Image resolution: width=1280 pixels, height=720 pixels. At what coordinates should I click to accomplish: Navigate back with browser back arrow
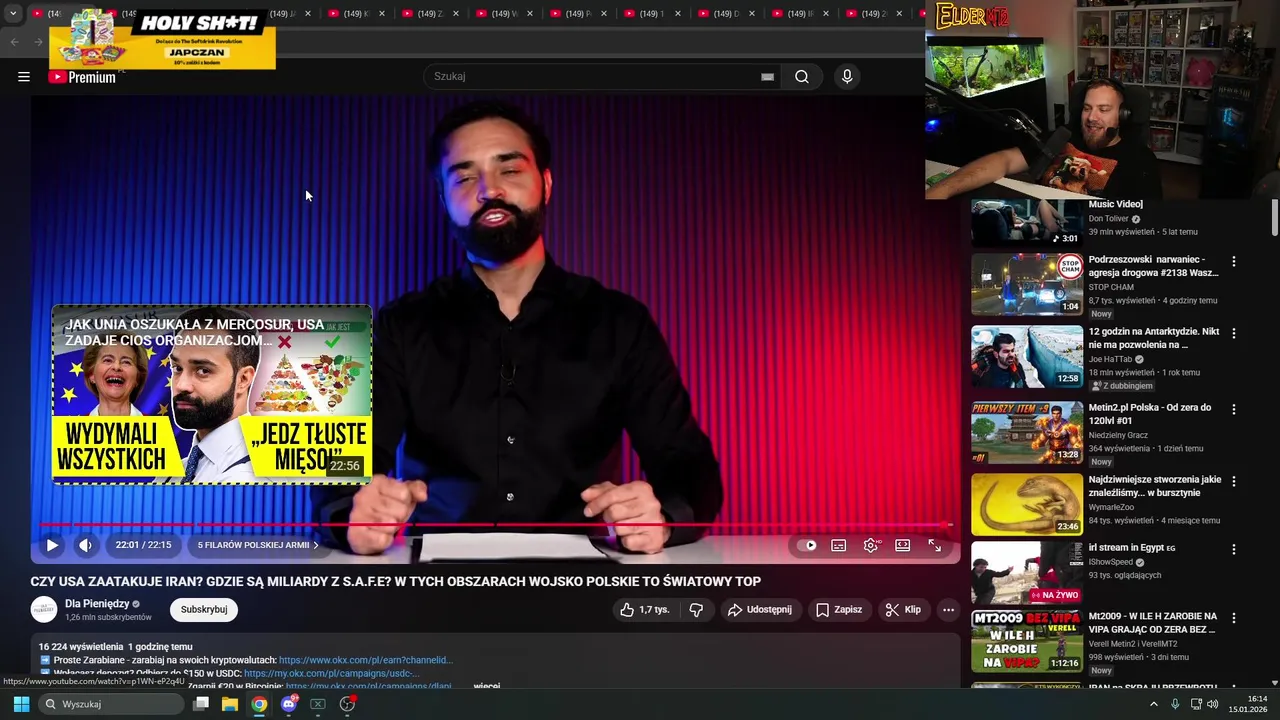click(x=14, y=41)
